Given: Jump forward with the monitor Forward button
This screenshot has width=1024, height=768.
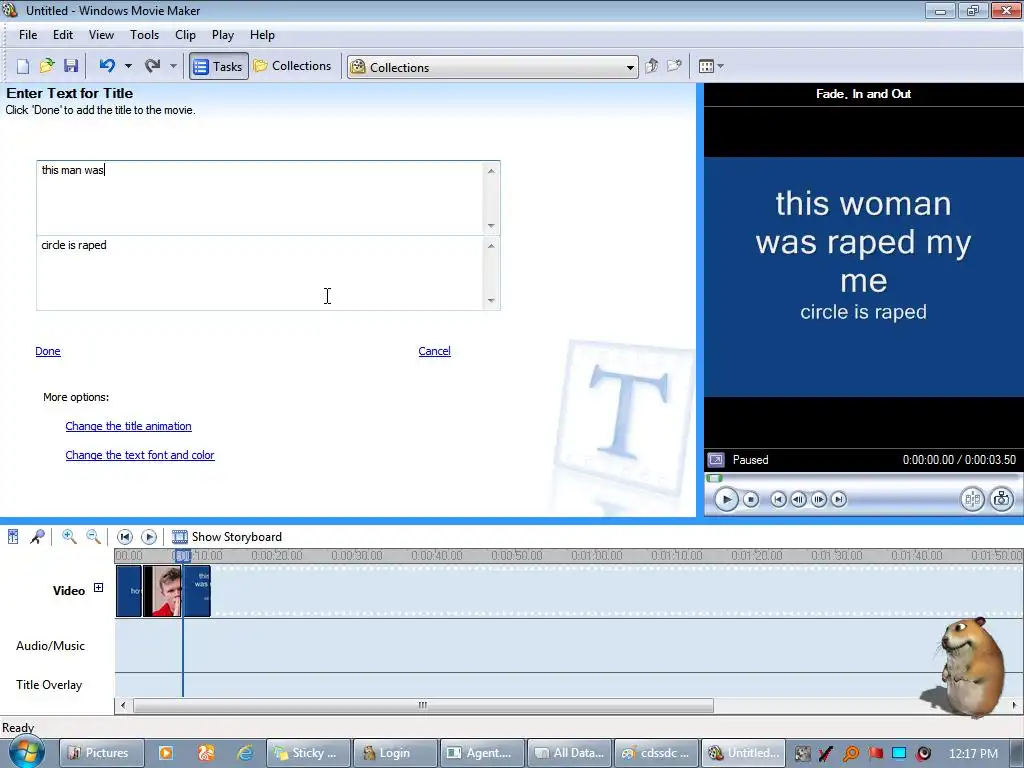Looking at the screenshot, I should click(839, 500).
